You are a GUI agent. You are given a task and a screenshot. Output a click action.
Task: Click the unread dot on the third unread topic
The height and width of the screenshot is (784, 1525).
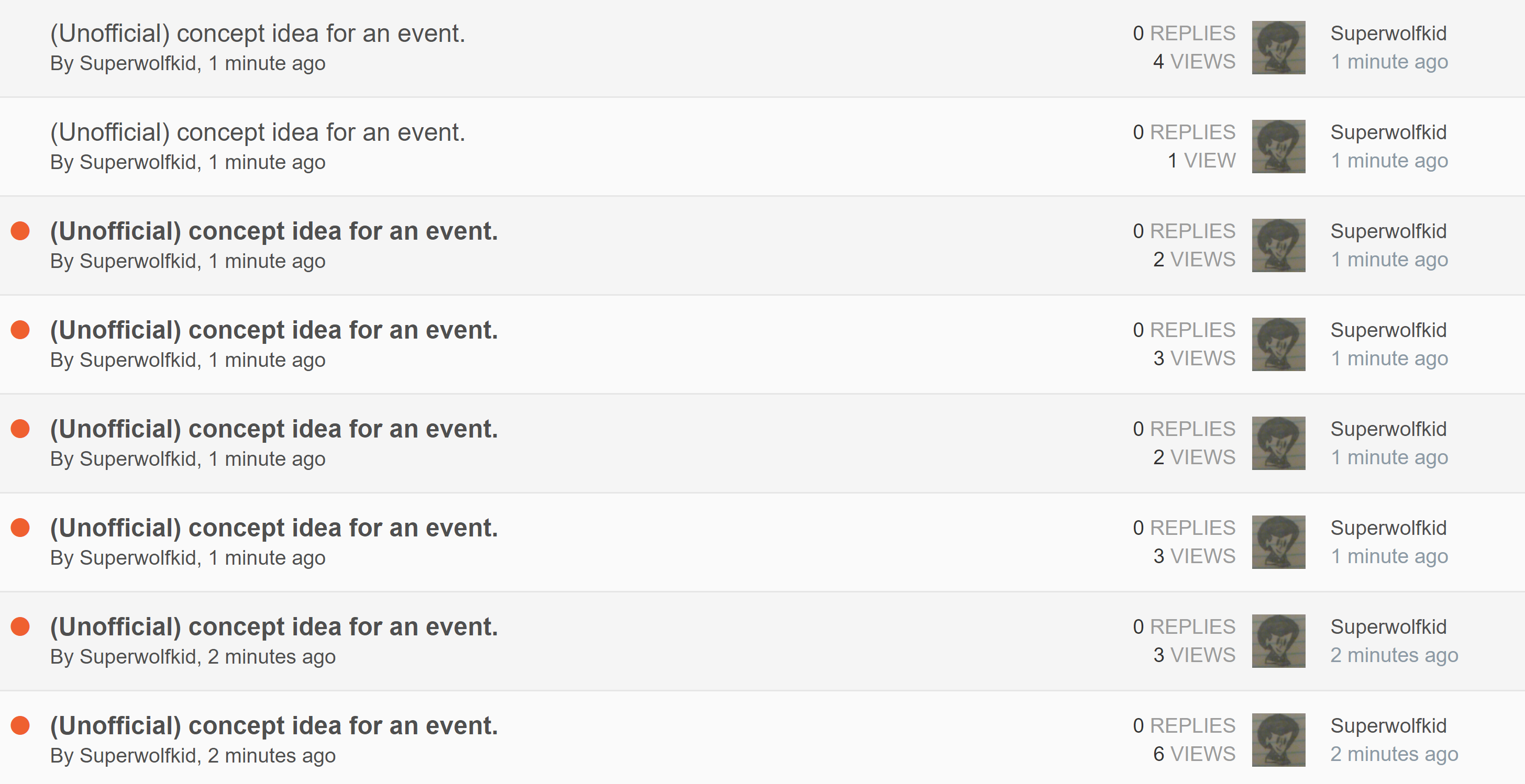[x=20, y=429]
